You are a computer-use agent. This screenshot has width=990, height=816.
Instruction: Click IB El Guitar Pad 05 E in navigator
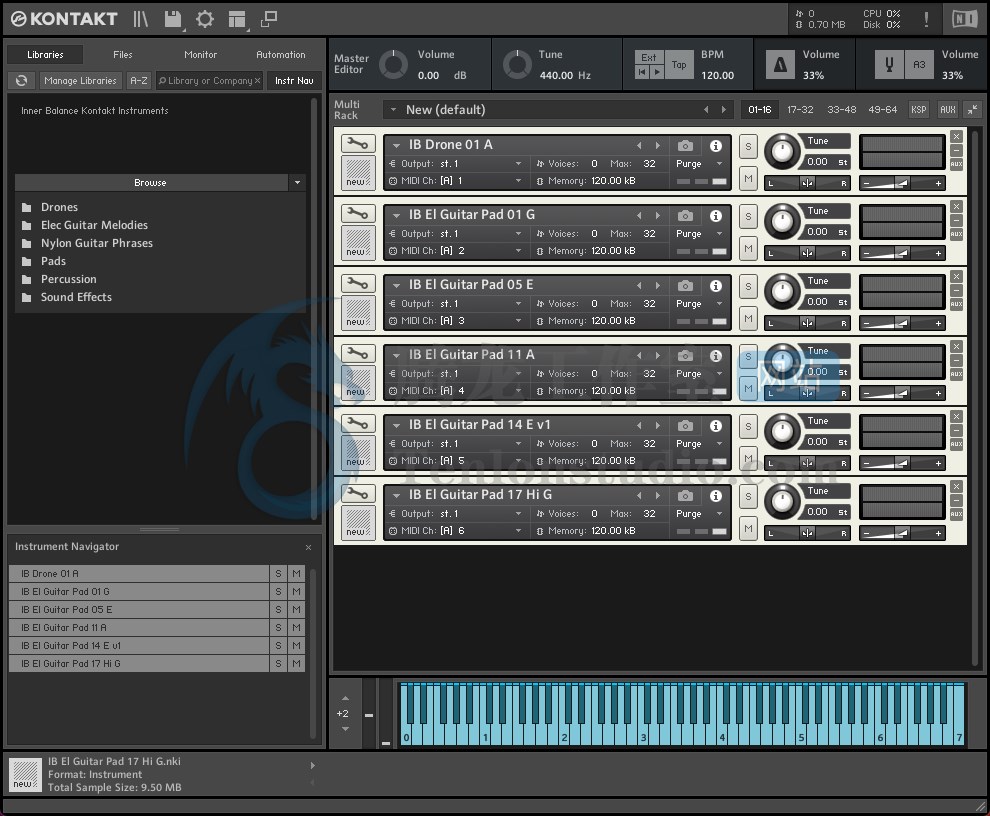tap(139, 609)
